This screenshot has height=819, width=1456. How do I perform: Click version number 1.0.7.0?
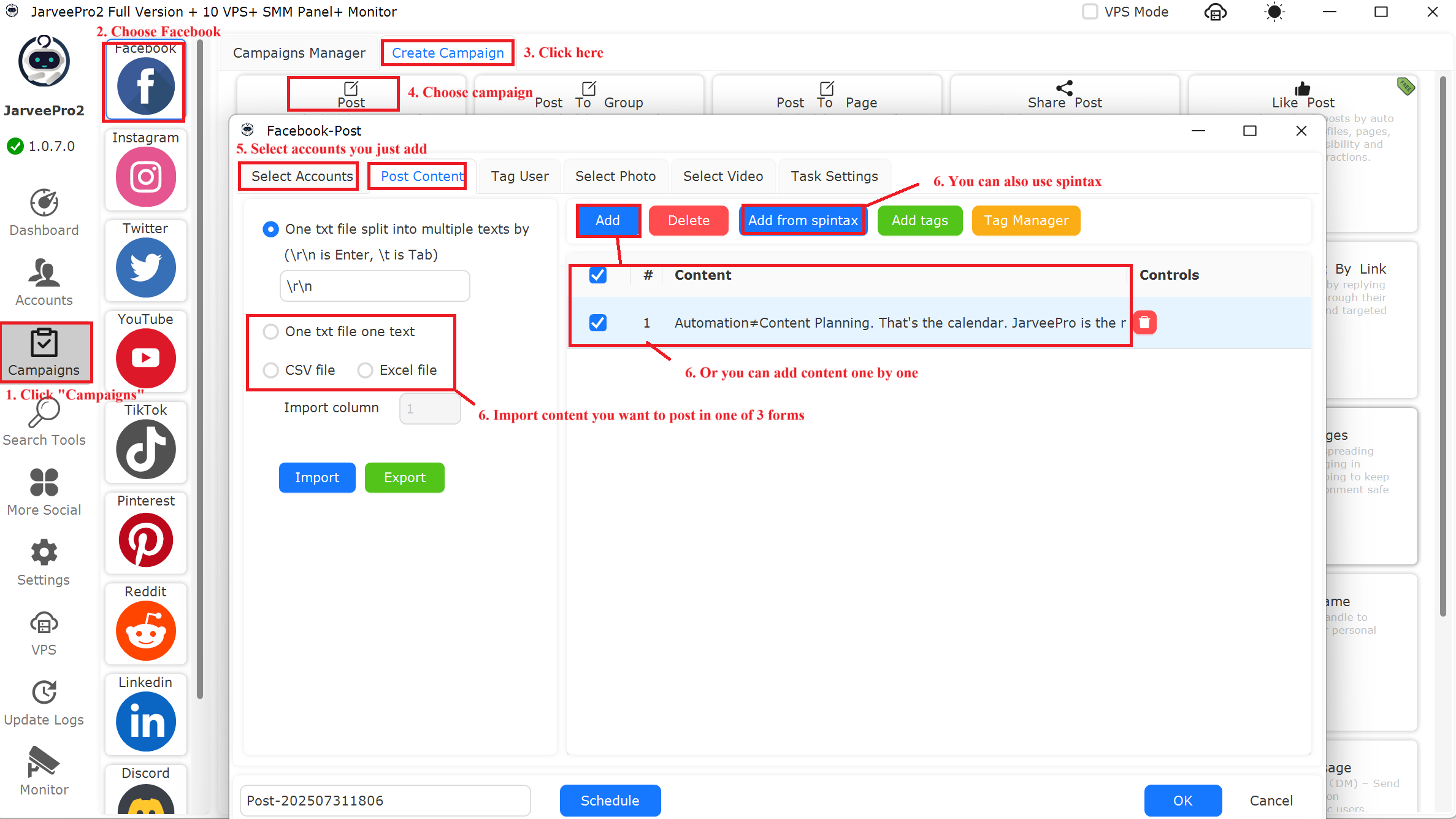pyautogui.click(x=52, y=146)
